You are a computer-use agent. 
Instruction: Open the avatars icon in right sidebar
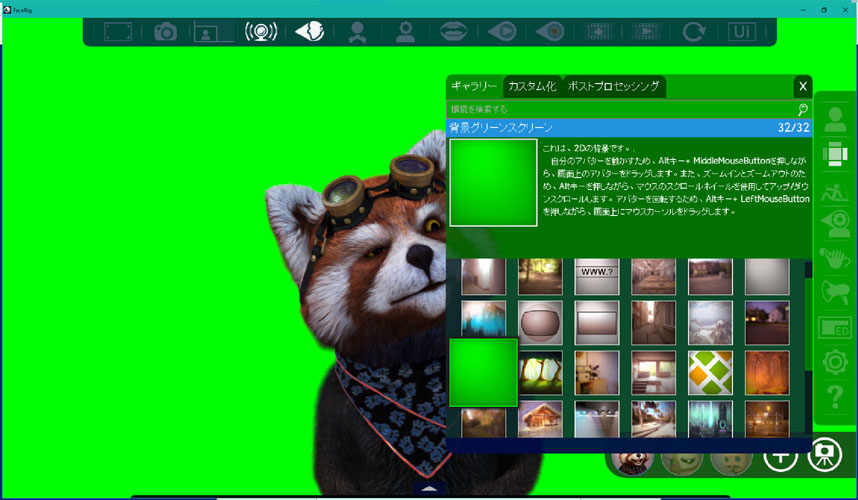(x=835, y=120)
